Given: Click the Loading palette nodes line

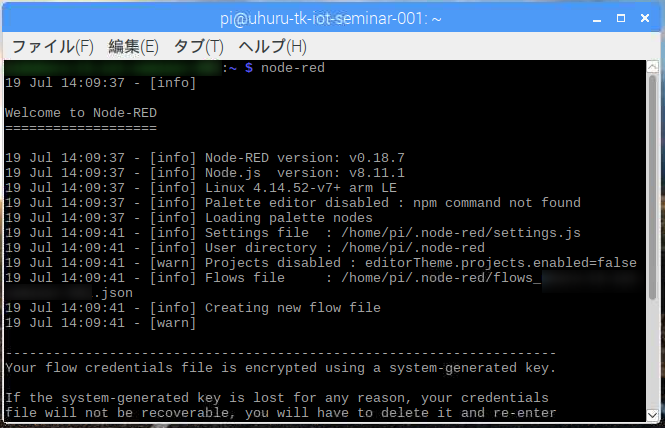Looking at the screenshot, I should 288,218.
